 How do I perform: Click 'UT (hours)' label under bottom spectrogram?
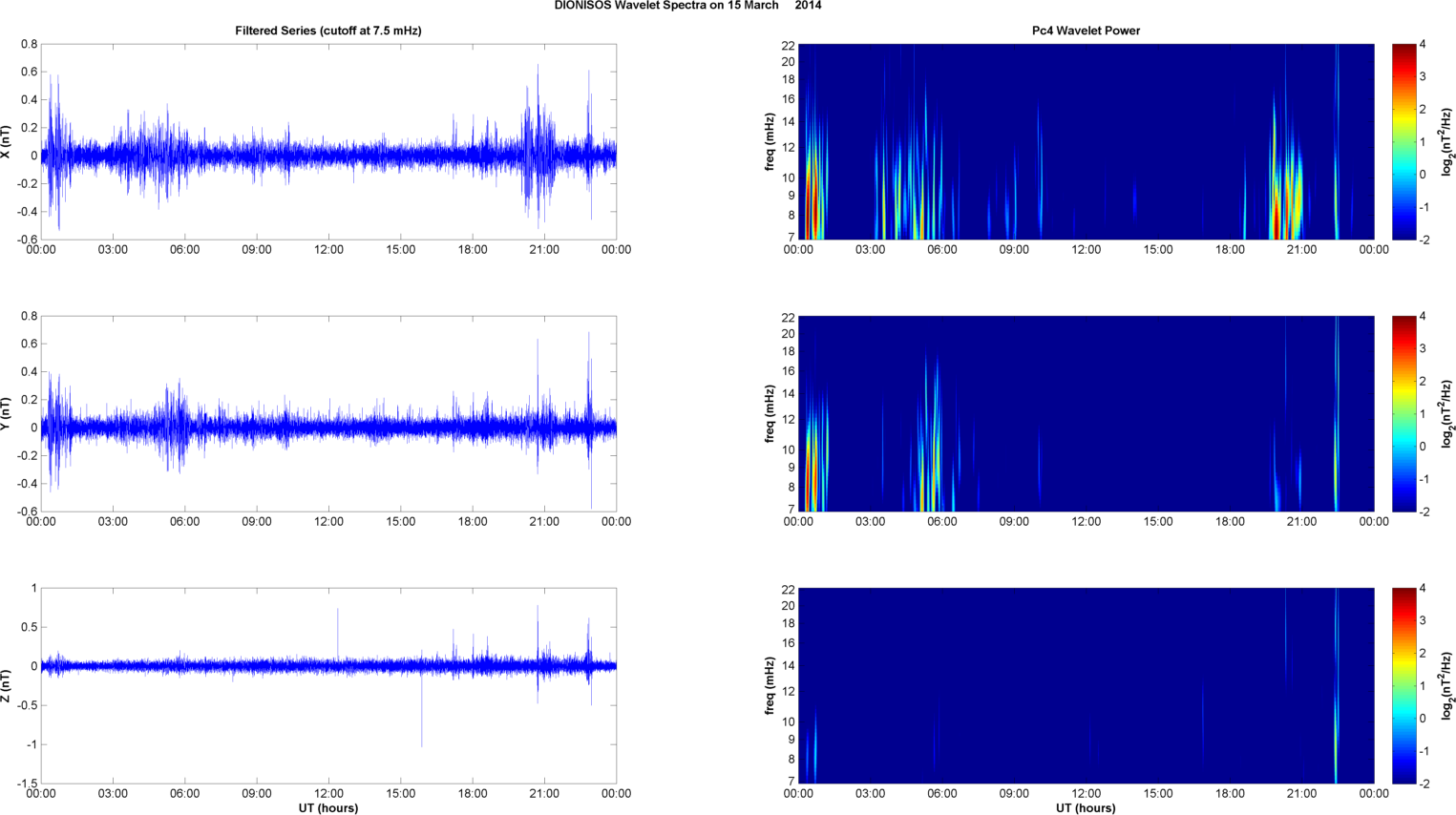pyautogui.click(x=1086, y=808)
